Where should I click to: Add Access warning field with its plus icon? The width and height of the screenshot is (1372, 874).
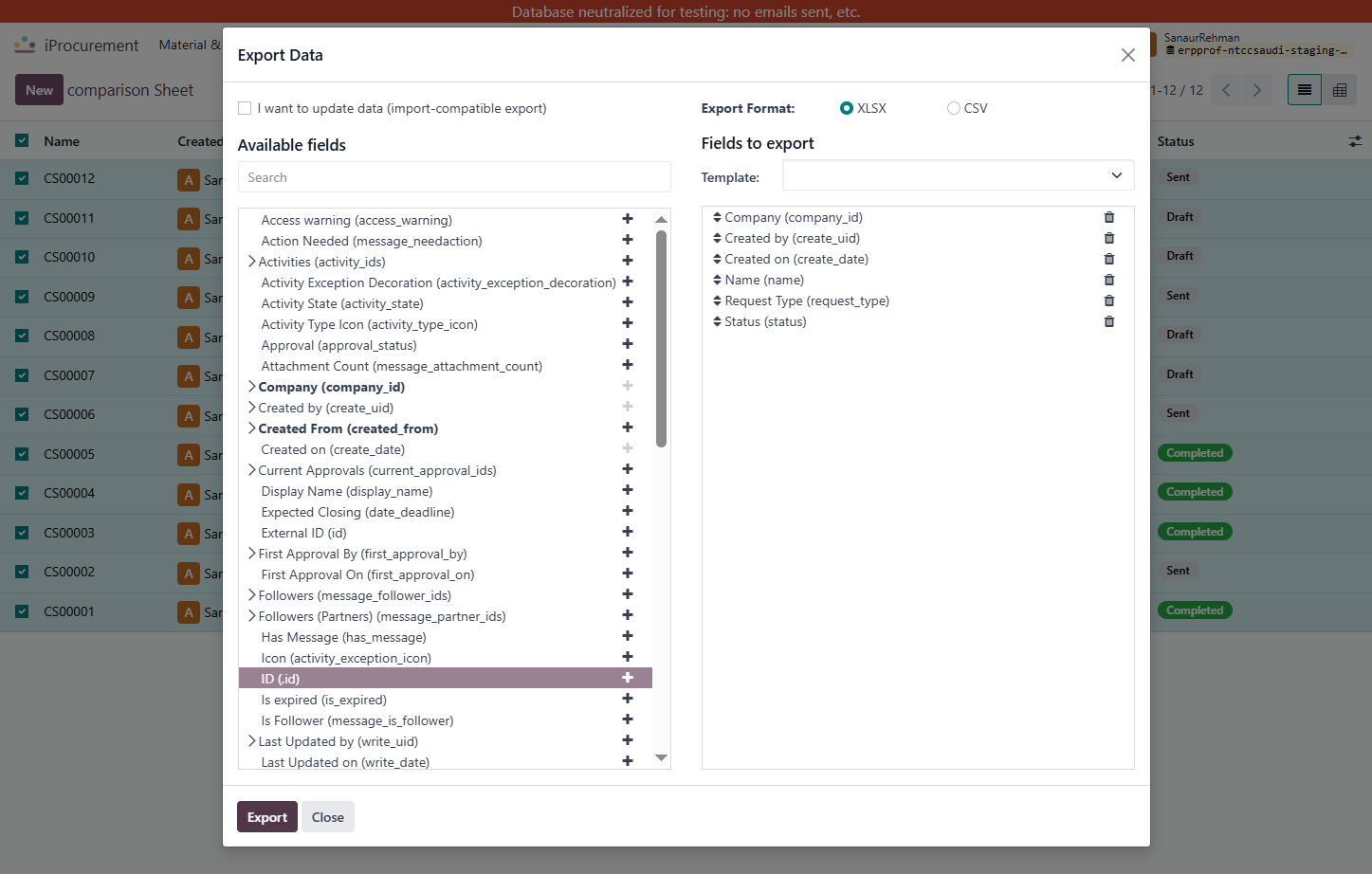627,219
